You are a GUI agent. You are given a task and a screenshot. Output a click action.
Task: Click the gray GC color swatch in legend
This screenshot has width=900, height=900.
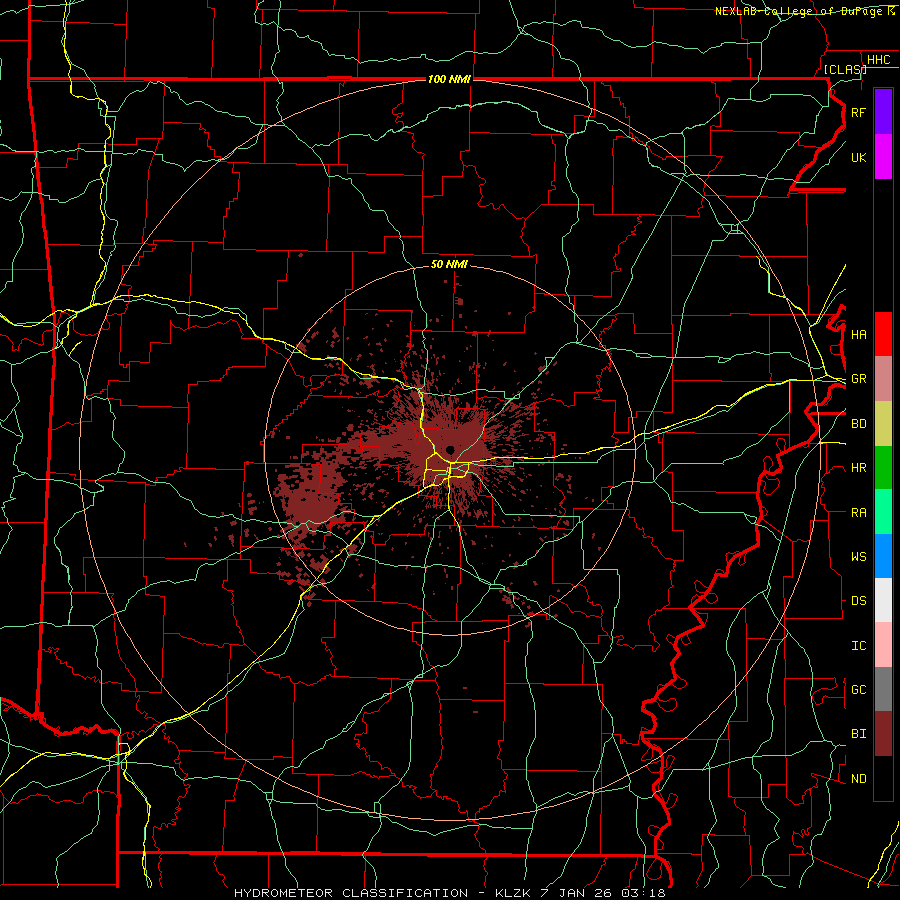pyautogui.click(x=883, y=689)
